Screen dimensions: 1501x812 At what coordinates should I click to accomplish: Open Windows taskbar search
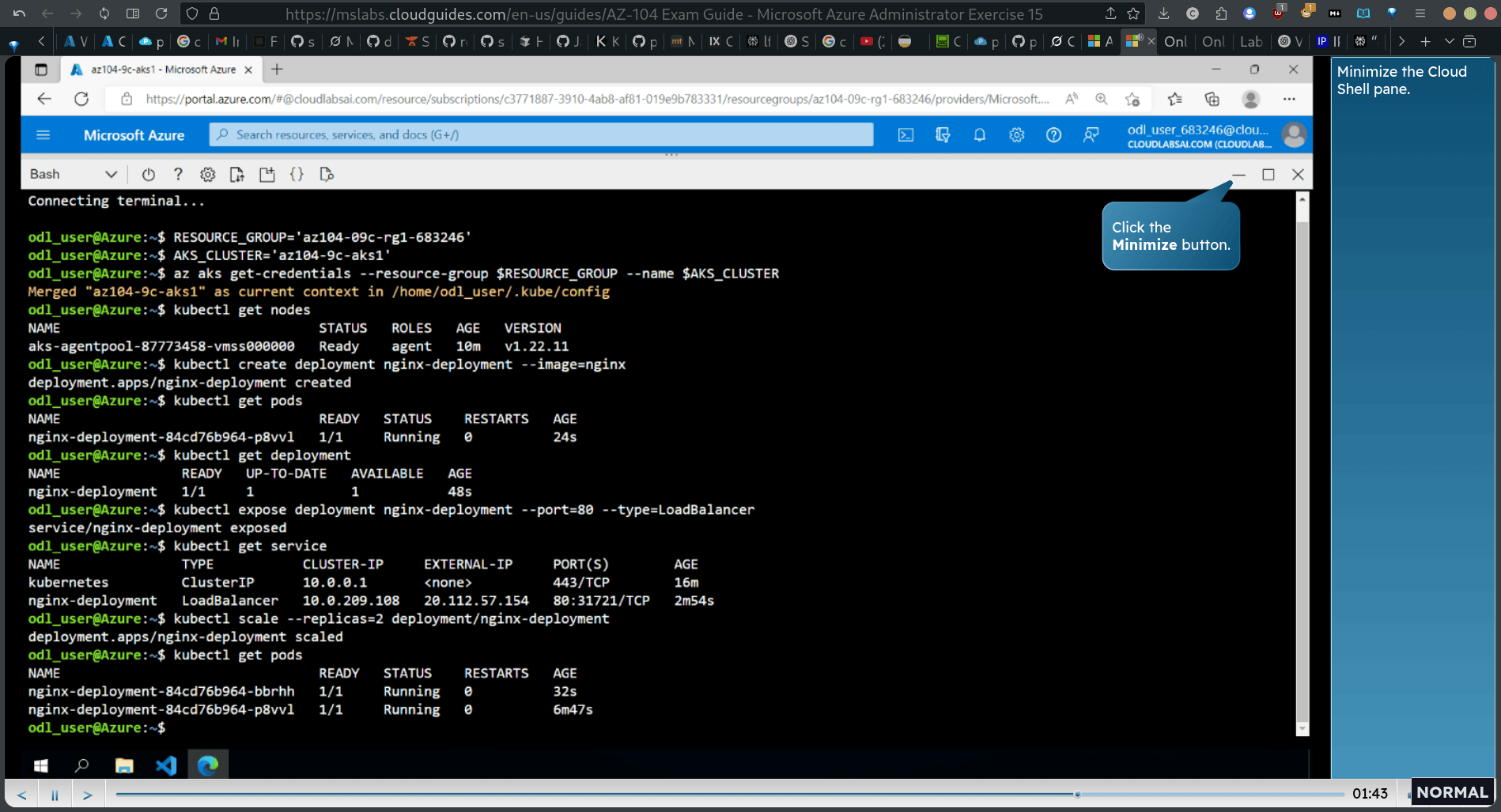(x=82, y=765)
